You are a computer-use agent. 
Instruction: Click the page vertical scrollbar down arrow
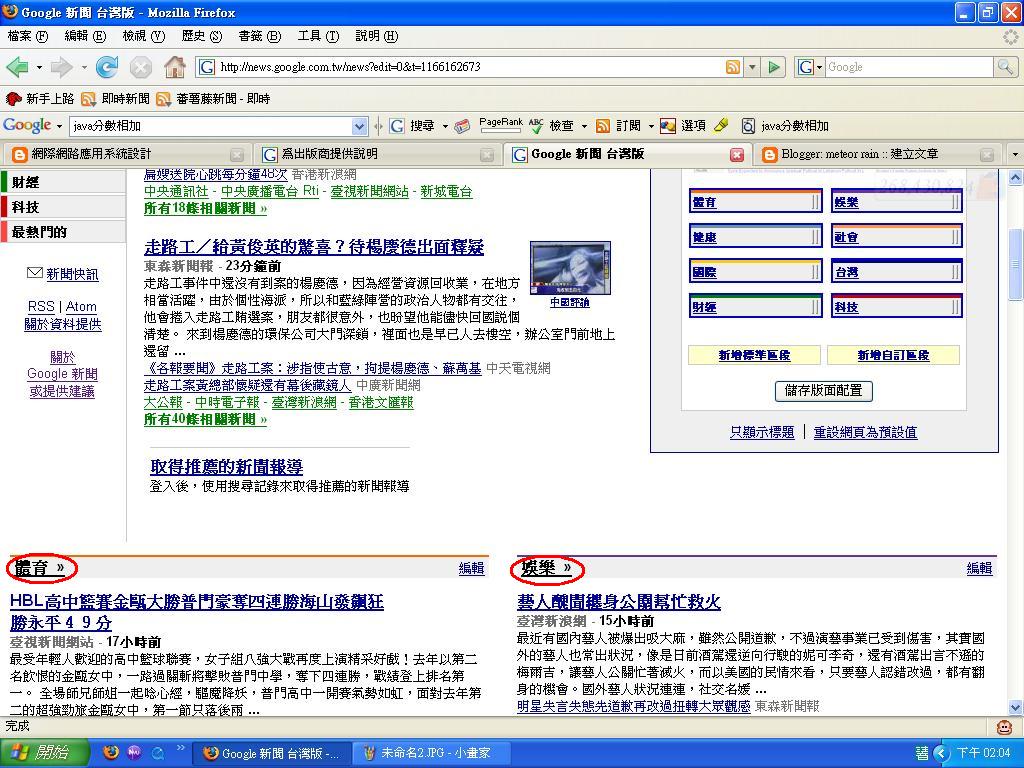tap(1016, 707)
